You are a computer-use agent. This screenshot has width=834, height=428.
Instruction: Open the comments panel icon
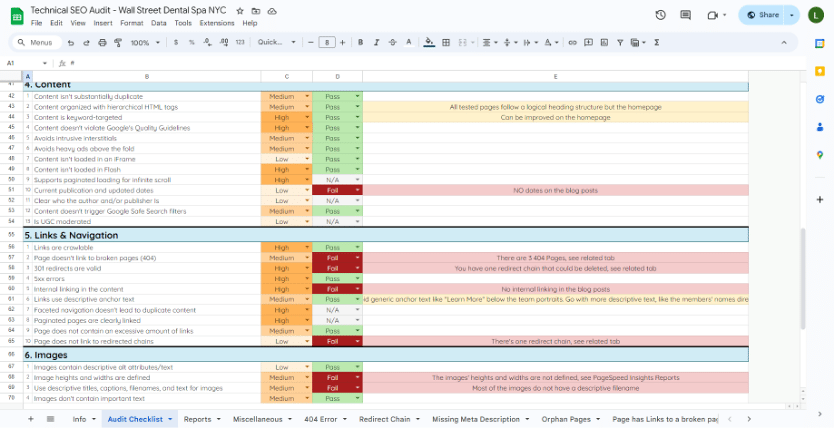click(687, 15)
